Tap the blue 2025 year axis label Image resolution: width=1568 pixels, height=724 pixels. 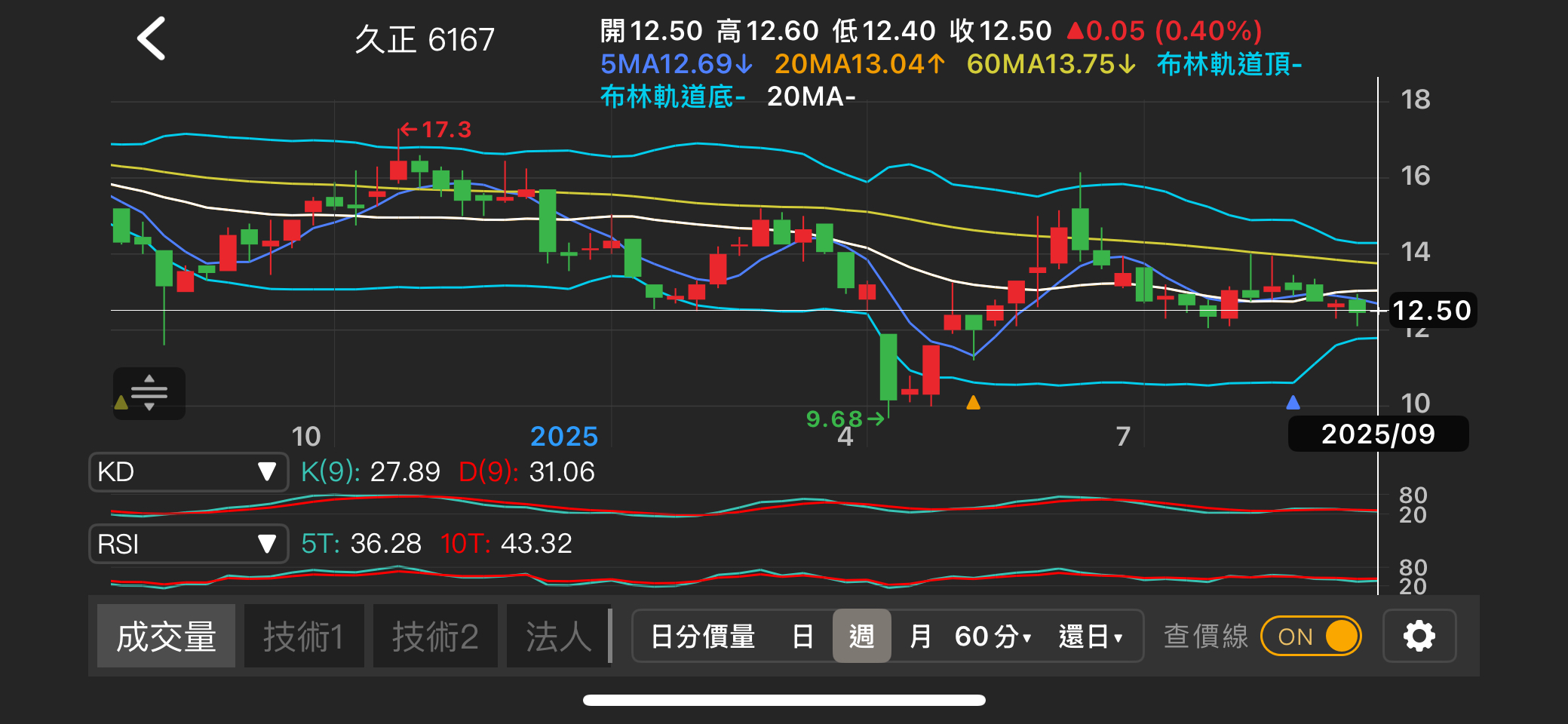564,437
